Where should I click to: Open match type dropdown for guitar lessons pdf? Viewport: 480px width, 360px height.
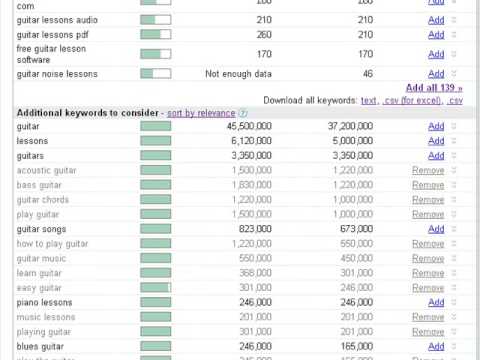pos(454,35)
